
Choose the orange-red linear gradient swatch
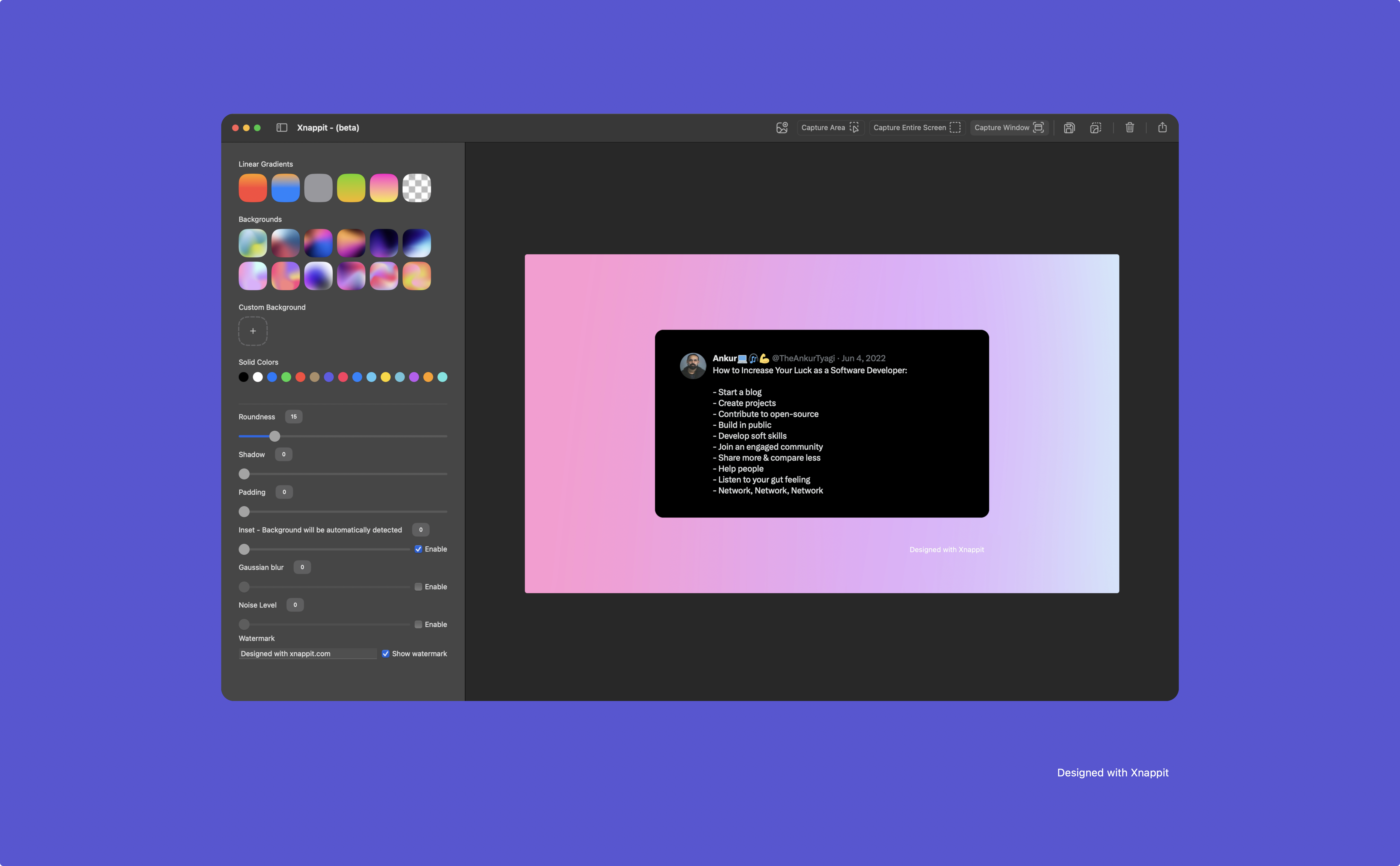(x=253, y=188)
